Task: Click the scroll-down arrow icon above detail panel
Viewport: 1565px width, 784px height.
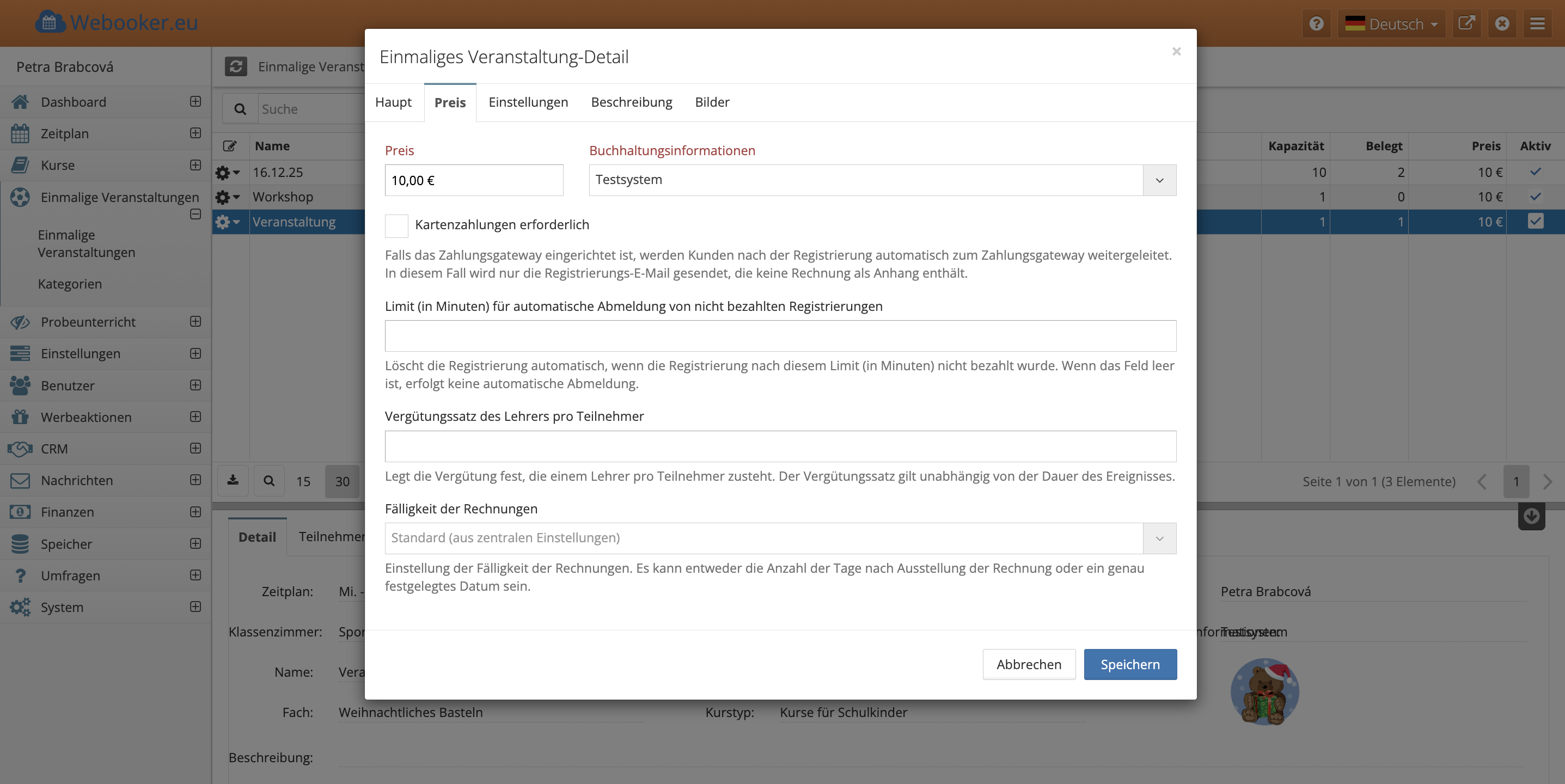Action: [x=1531, y=516]
